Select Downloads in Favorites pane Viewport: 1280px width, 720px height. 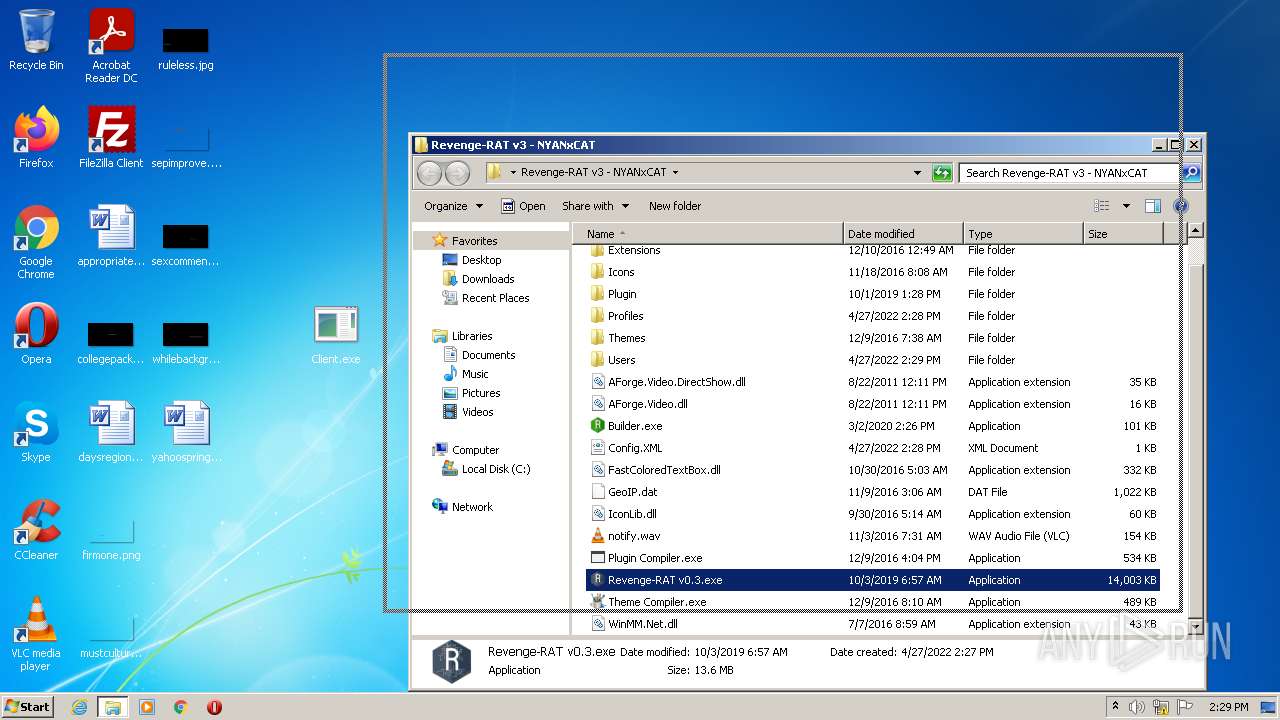click(487, 279)
